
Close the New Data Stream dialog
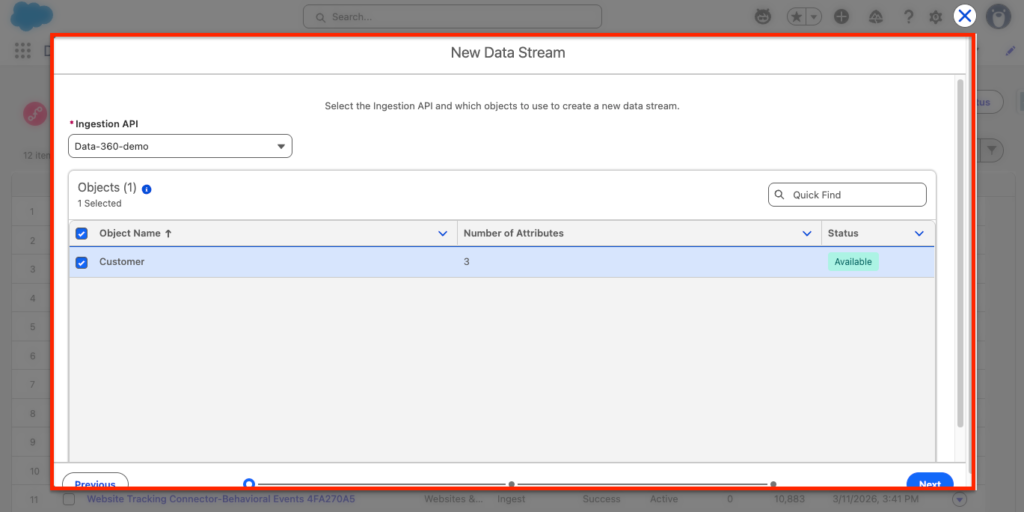(964, 16)
